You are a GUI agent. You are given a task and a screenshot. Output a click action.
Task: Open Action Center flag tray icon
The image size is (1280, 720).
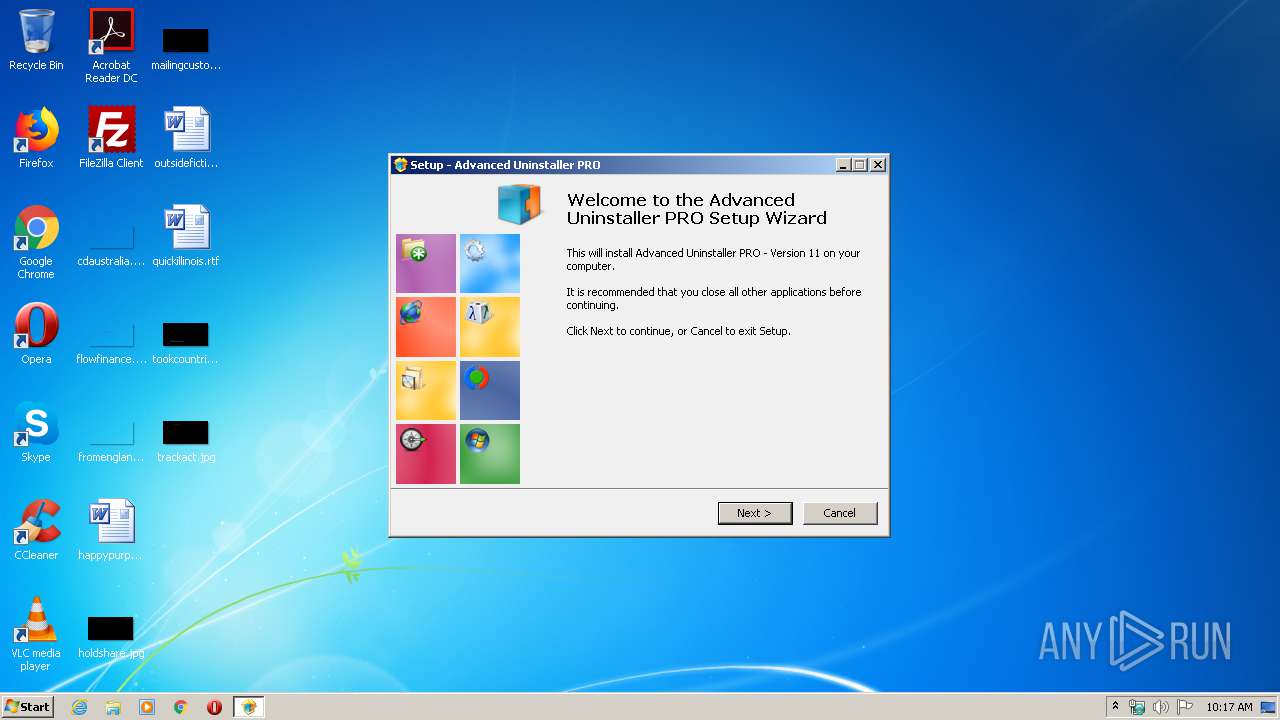coord(1185,707)
